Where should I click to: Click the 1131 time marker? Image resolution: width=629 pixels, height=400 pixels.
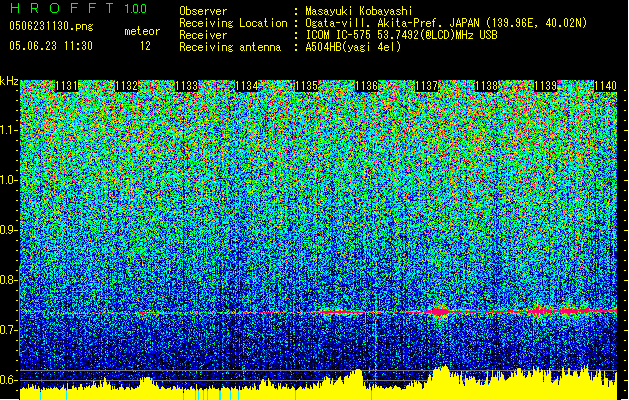pyautogui.click(x=66, y=86)
